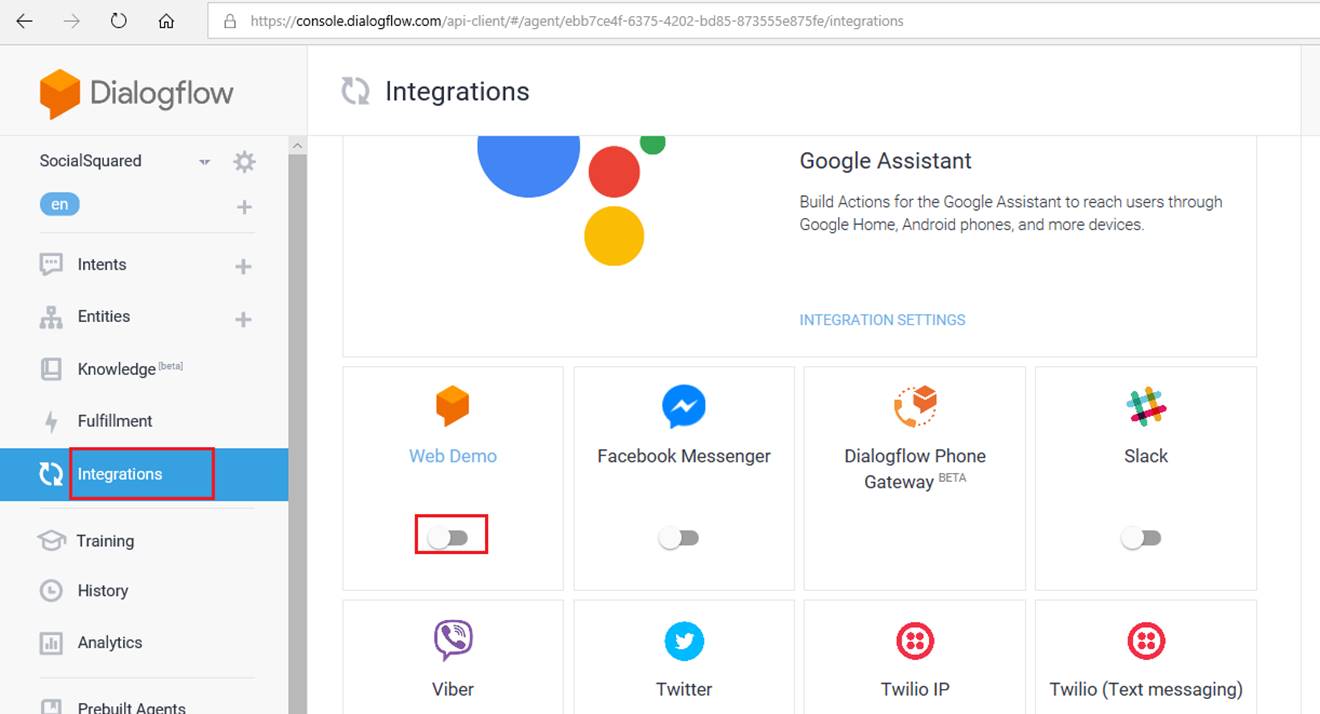Viewport: 1320px width, 714px height.
Task: Add a new entity with plus icon
Action: point(243,319)
